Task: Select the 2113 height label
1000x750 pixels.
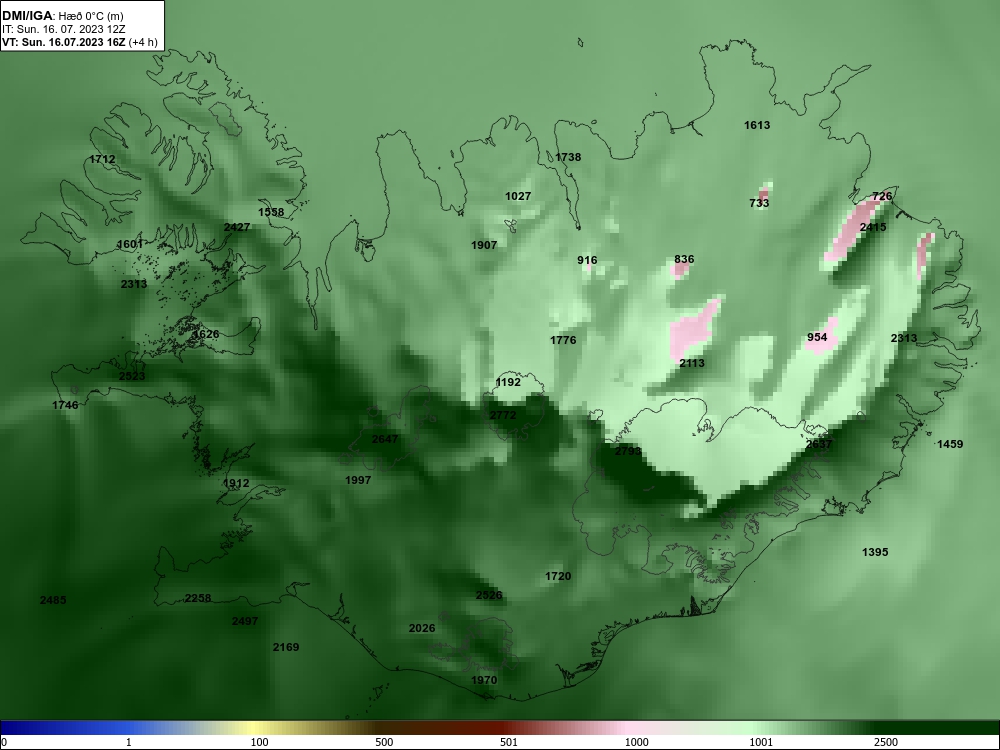Action: 692,364
